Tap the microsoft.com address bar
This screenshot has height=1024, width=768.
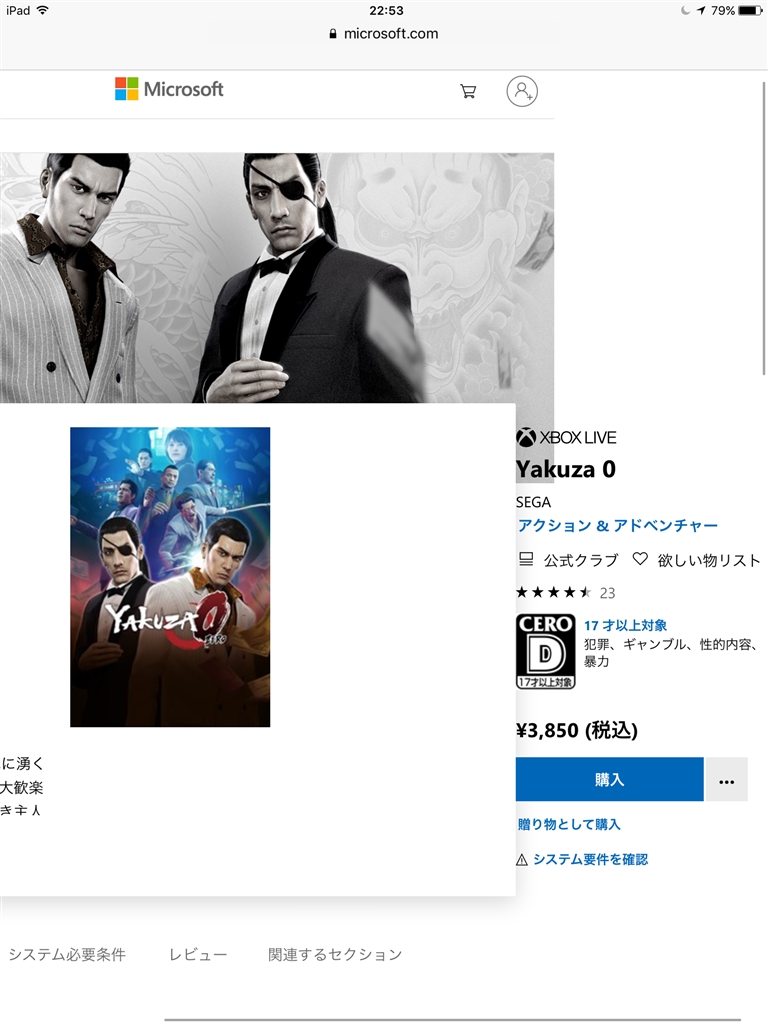tap(384, 34)
